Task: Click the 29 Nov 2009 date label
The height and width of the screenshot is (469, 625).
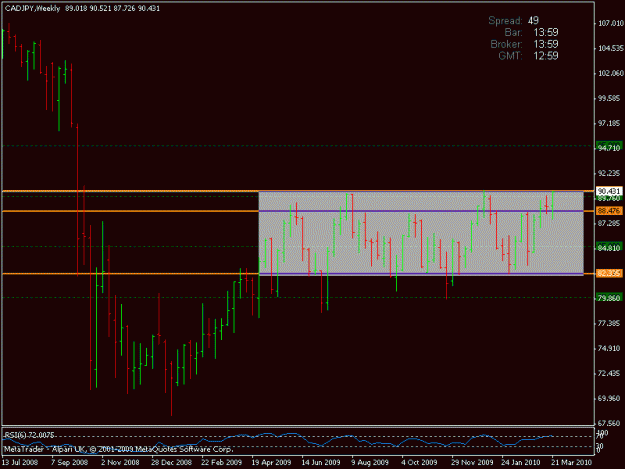Action: pyautogui.click(x=472, y=462)
